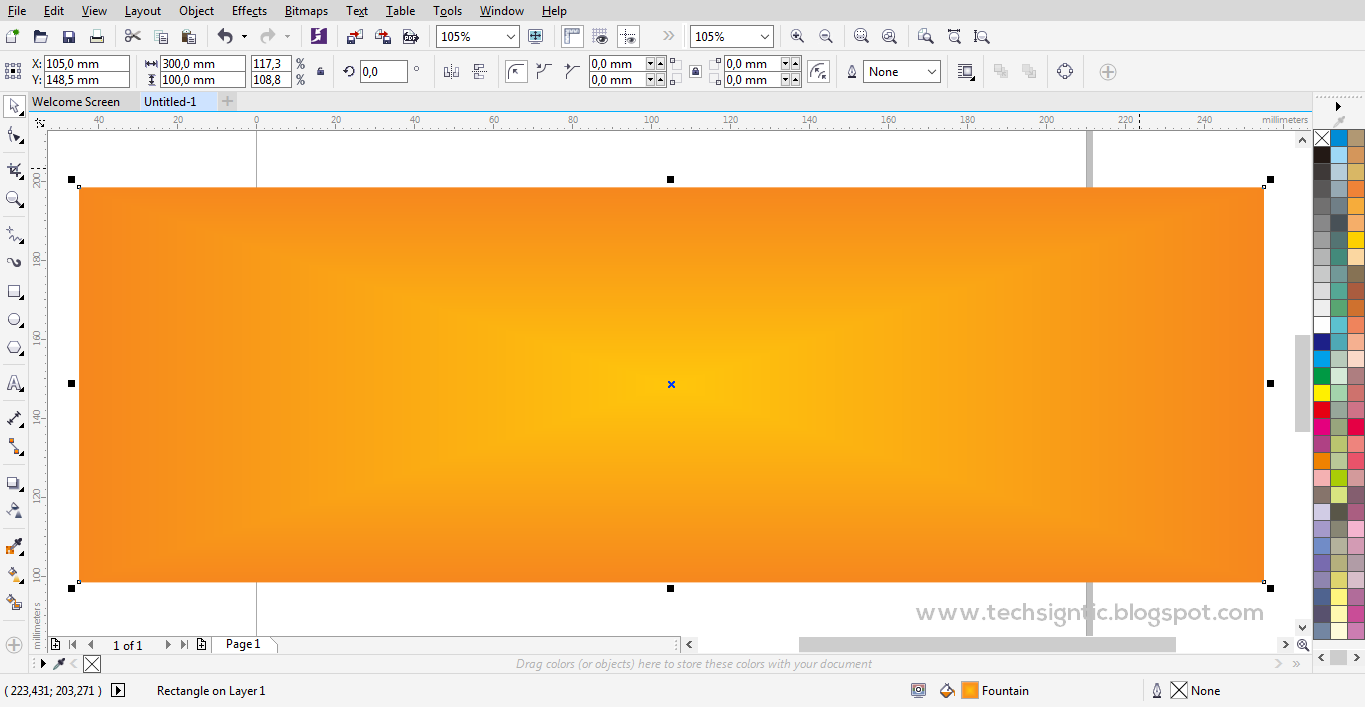Select the Pick tool

tap(14, 107)
